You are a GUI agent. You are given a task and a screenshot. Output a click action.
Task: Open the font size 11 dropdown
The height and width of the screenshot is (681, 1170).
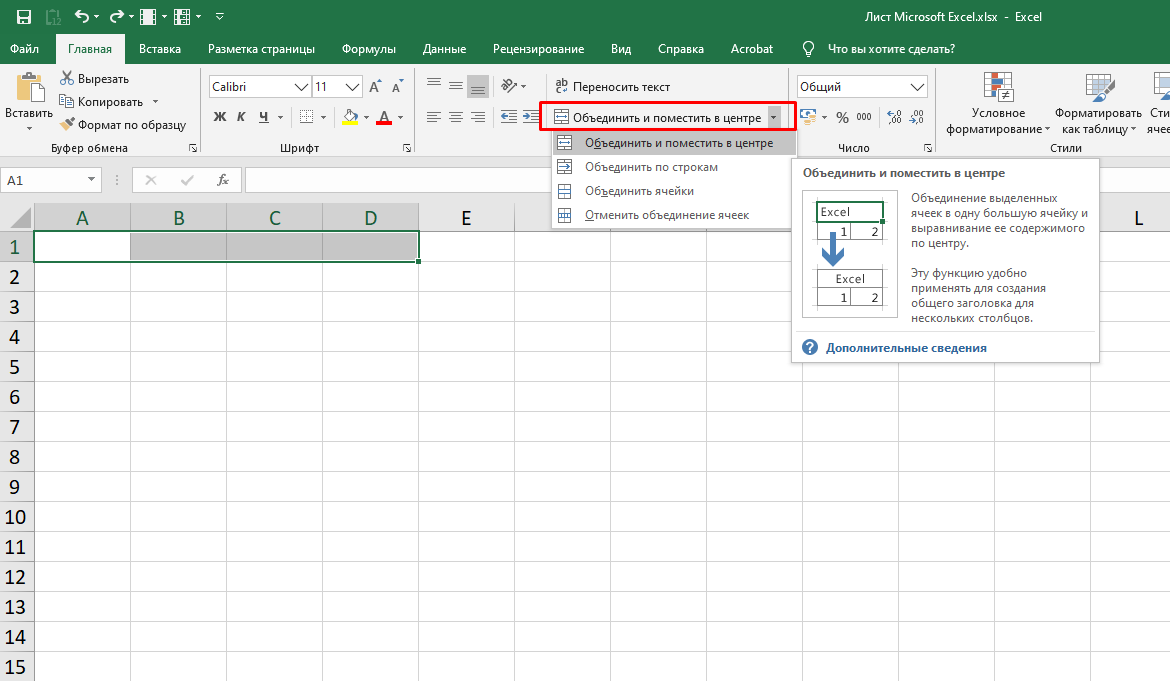352,87
